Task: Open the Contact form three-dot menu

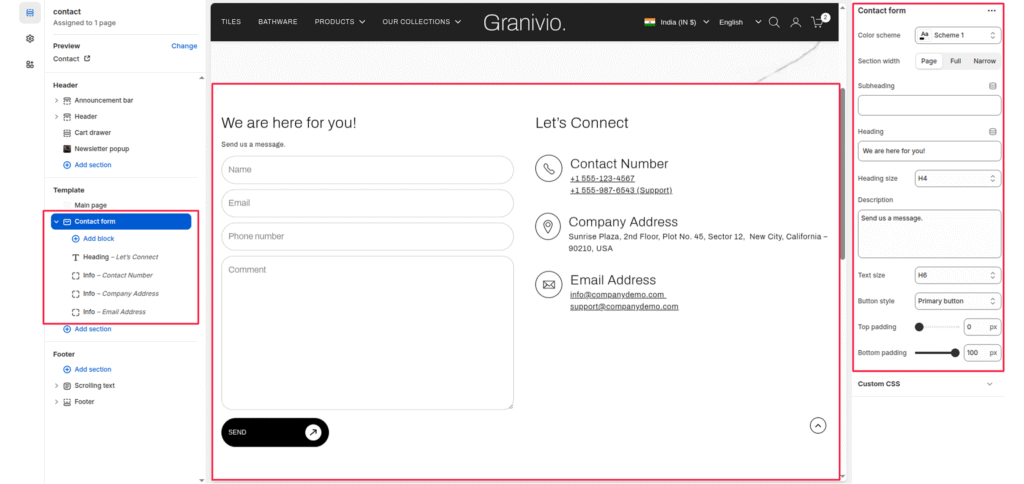Action: tap(991, 11)
